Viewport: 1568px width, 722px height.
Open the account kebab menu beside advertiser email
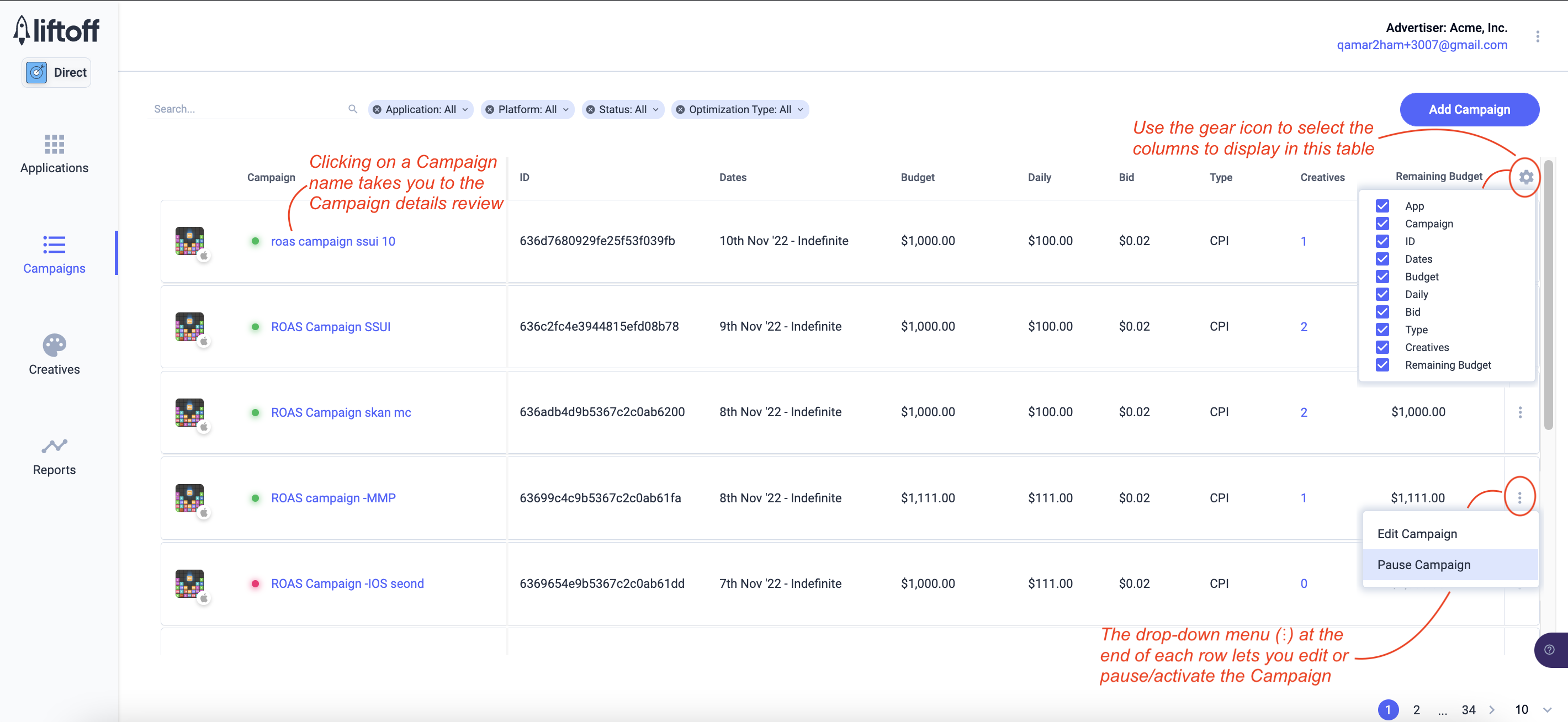tap(1537, 36)
